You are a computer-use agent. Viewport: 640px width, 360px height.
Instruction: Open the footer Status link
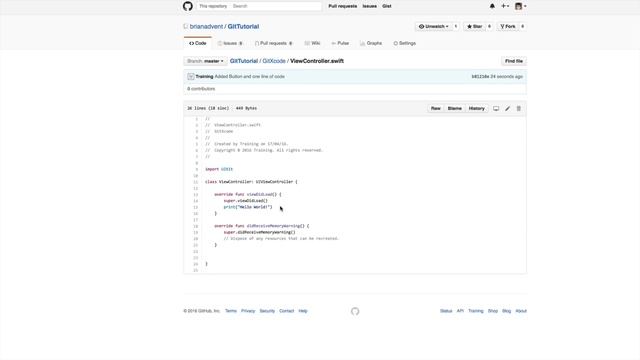click(x=446, y=311)
